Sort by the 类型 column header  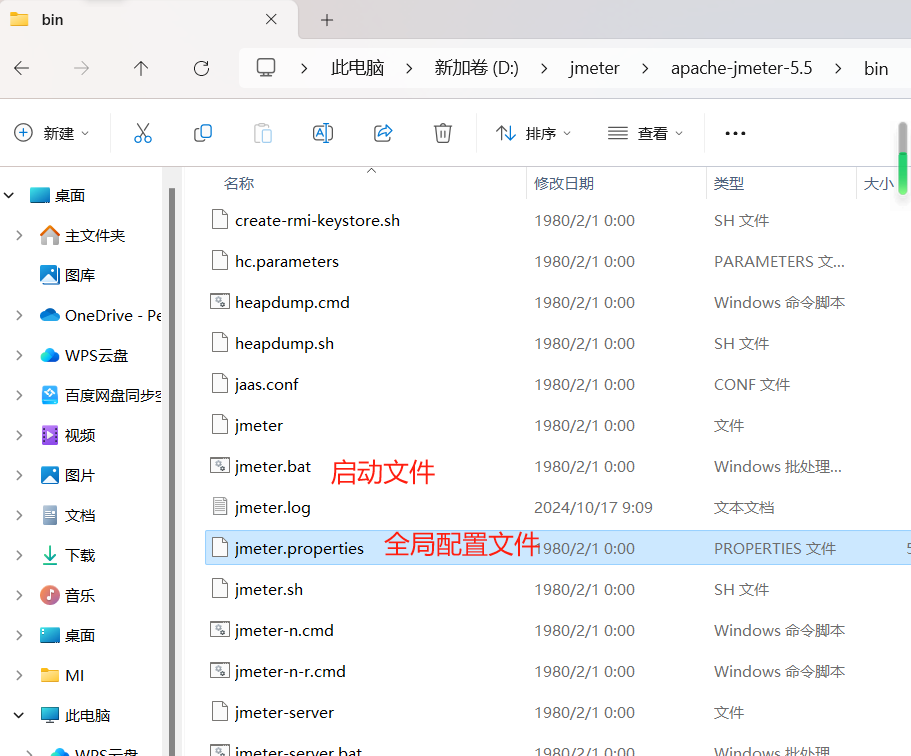pos(729,184)
